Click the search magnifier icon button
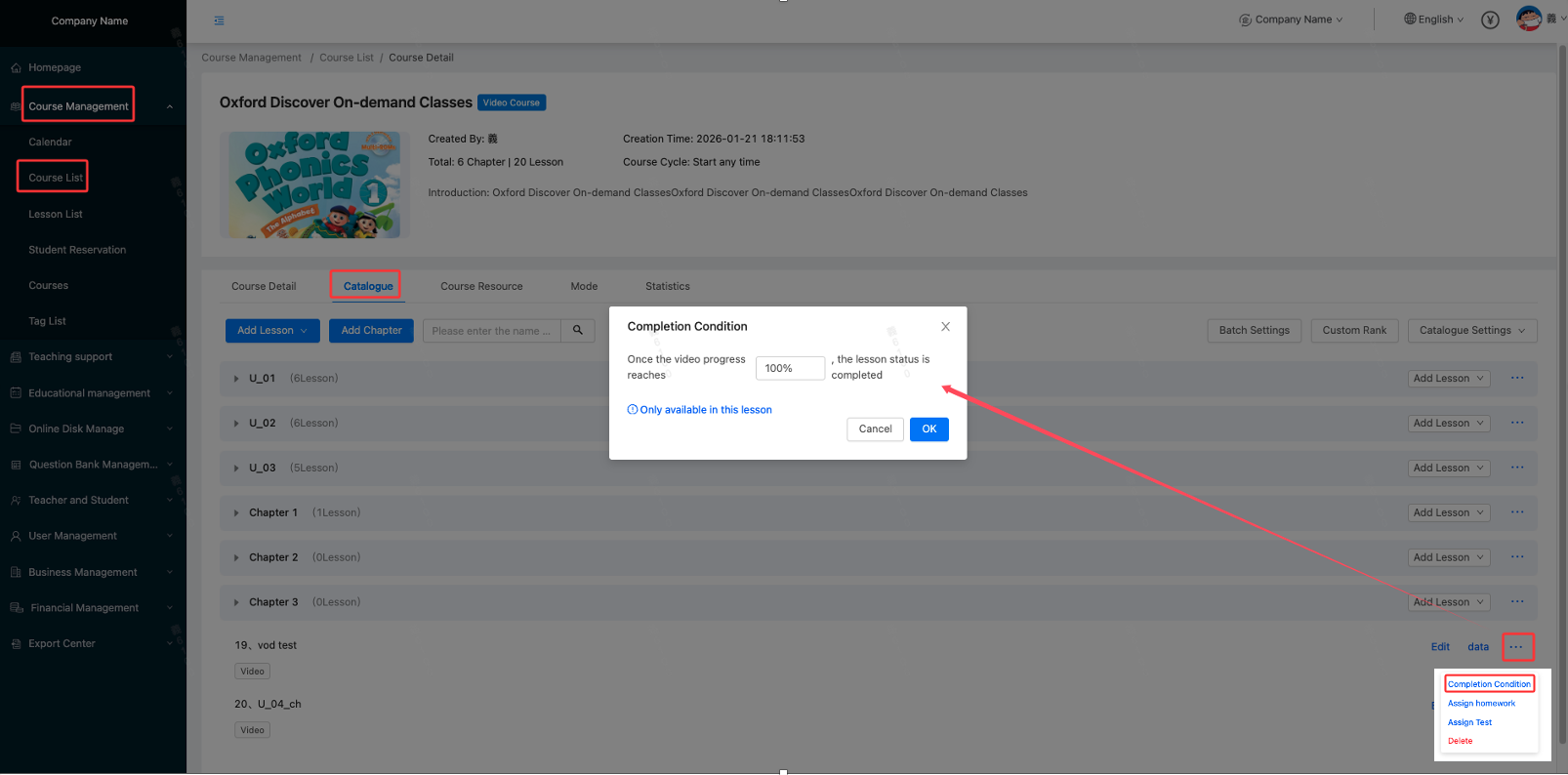 tap(578, 331)
